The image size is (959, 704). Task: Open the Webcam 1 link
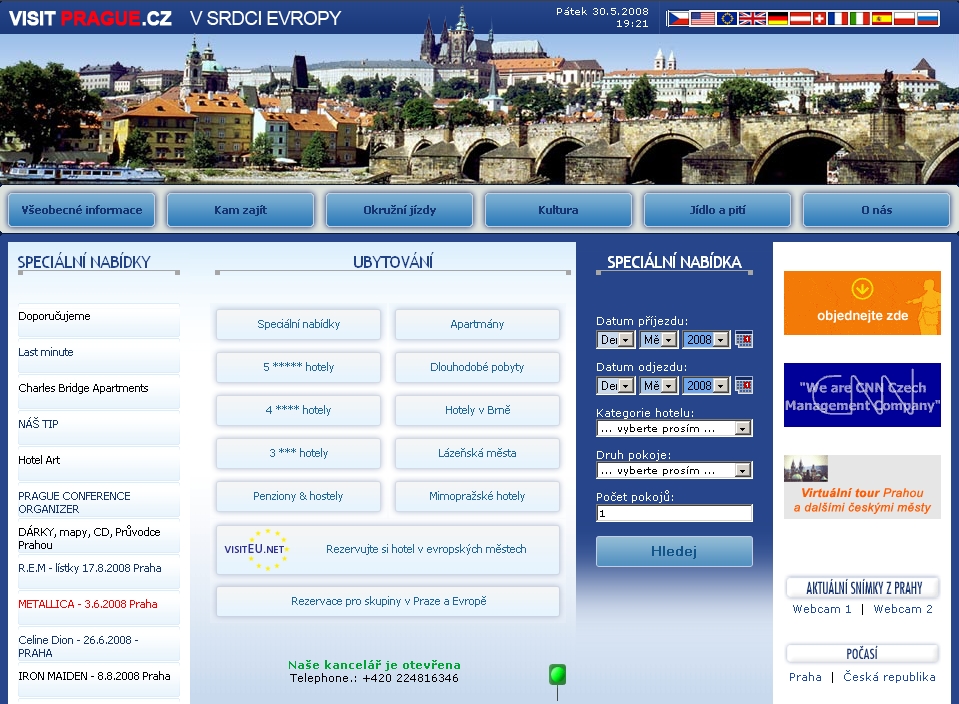[822, 609]
